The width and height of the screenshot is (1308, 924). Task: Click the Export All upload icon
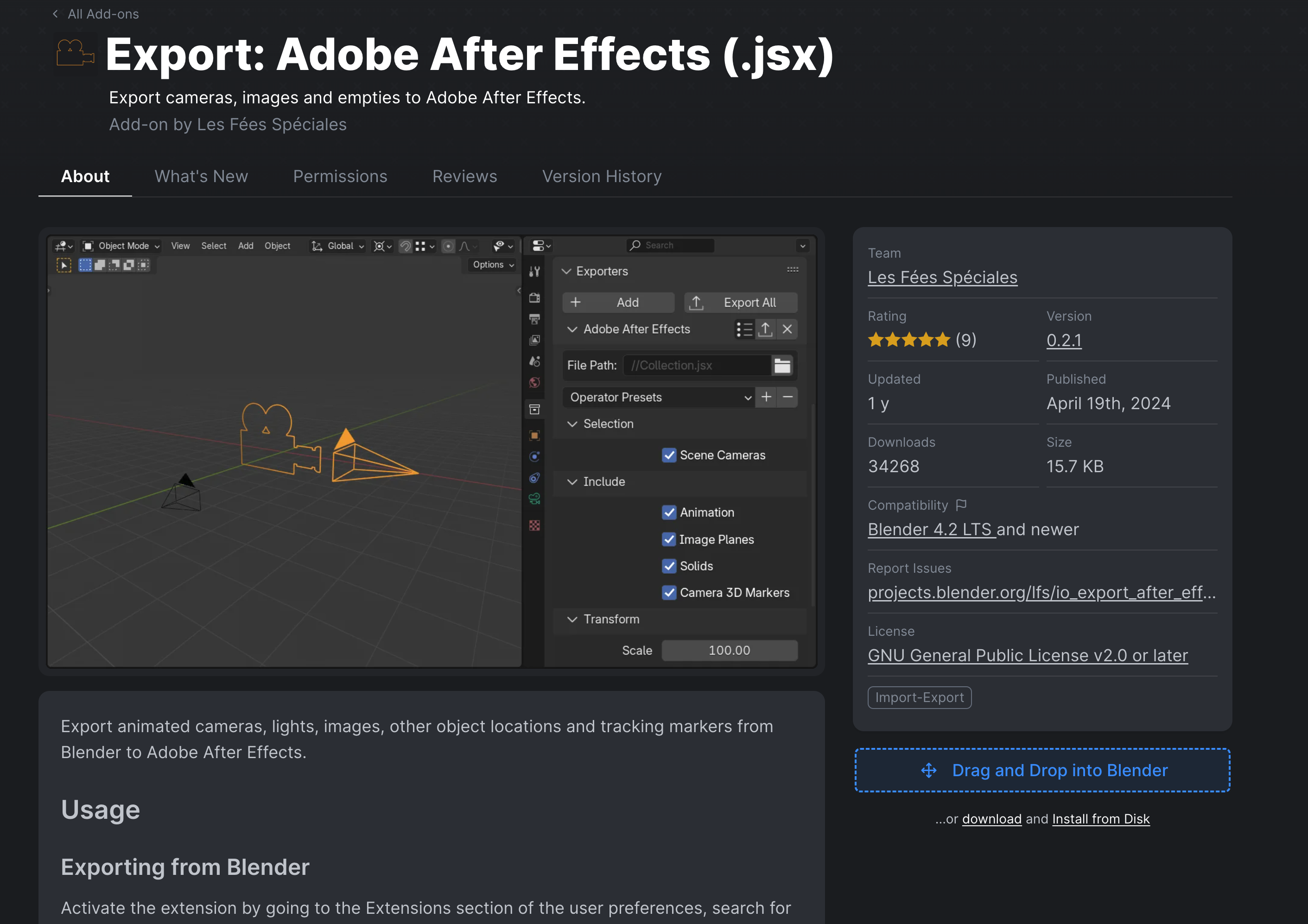pos(696,303)
